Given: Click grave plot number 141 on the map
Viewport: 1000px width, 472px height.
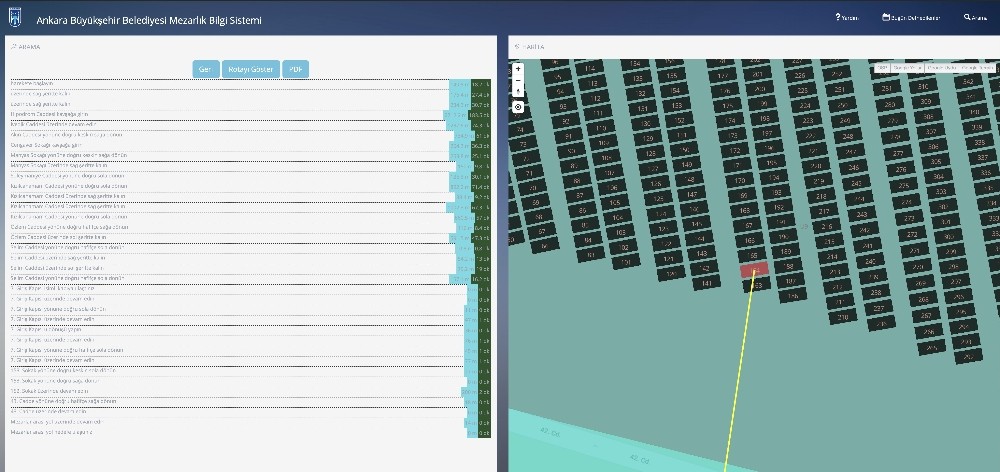Looking at the screenshot, I should (x=706, y=283).
